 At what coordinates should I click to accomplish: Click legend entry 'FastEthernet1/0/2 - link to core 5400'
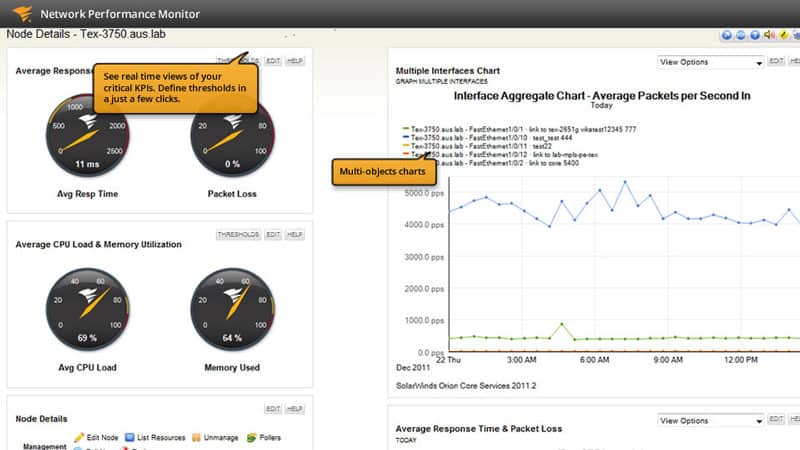pos(508,163)
